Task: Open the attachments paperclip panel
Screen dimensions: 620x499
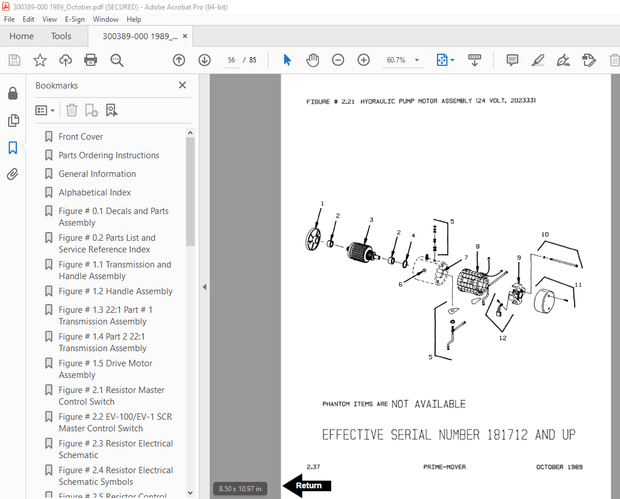Action: [13, 174]
